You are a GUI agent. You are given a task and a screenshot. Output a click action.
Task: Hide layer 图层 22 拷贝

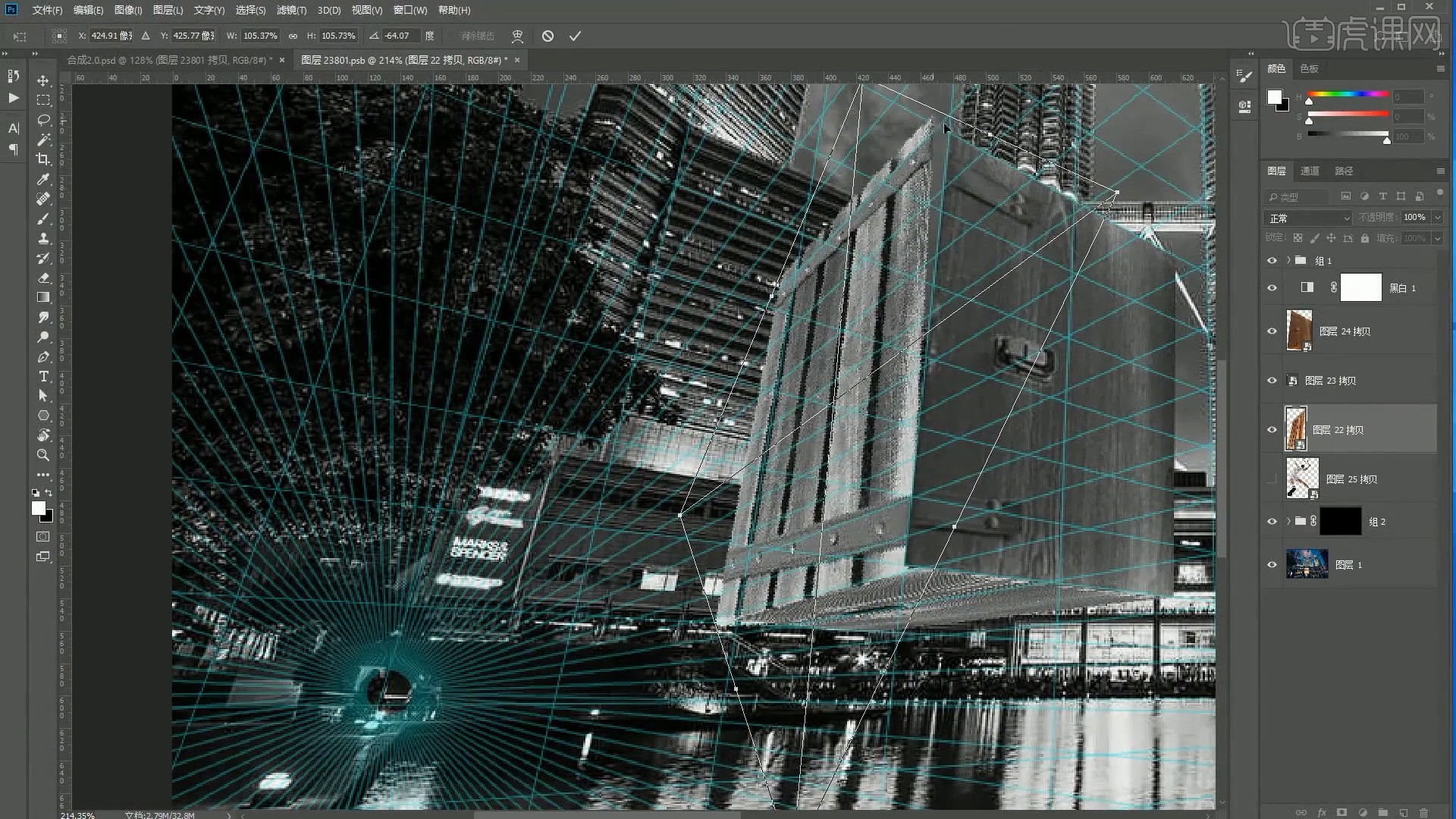coord(1272,429)
